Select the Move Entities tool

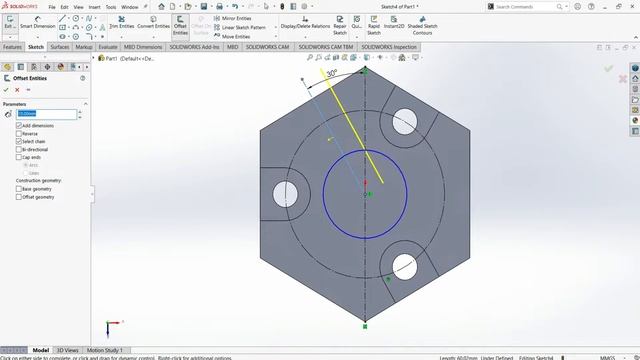click(232, 36)
